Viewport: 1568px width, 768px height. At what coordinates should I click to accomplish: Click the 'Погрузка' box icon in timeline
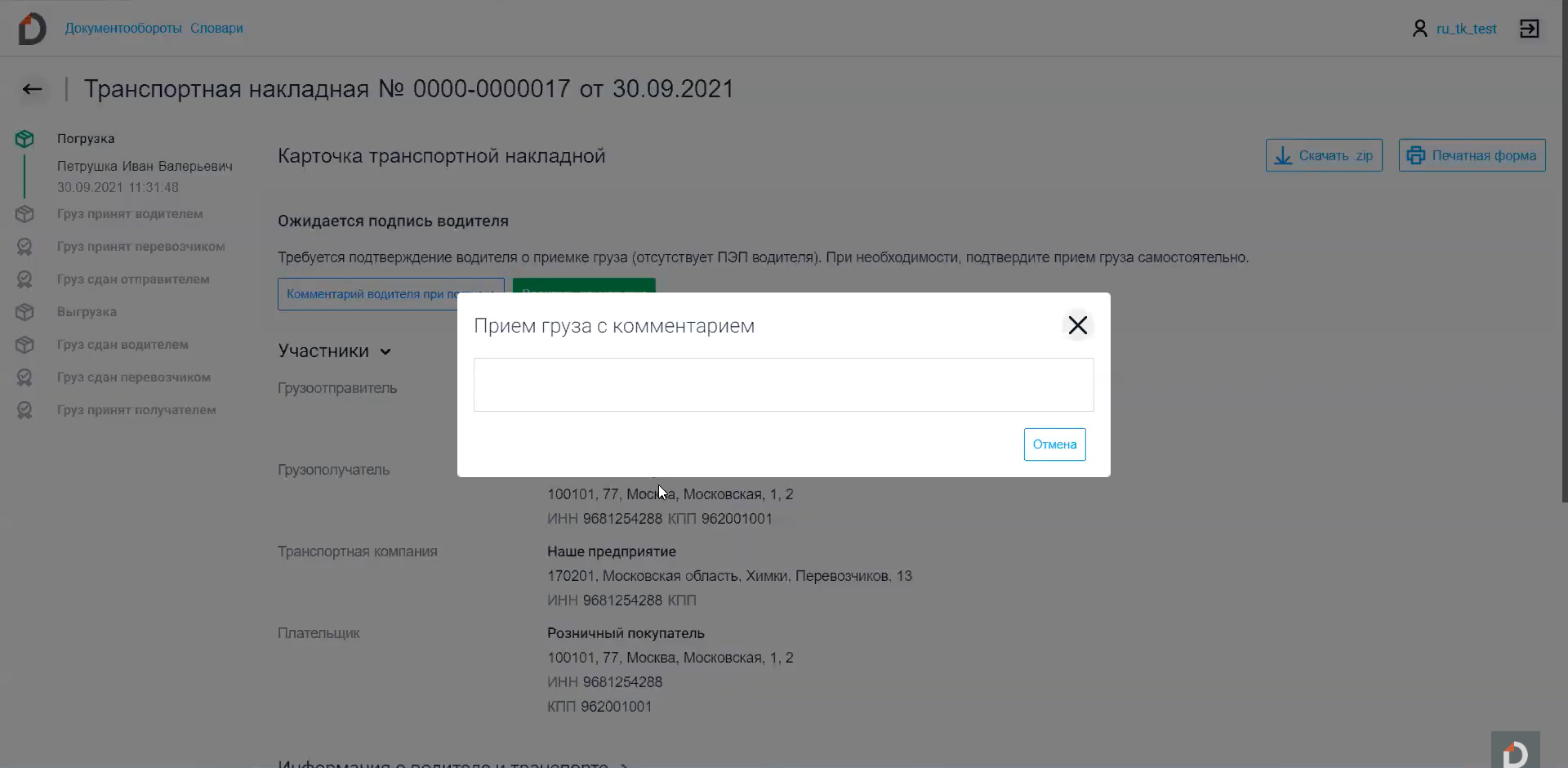24,139
